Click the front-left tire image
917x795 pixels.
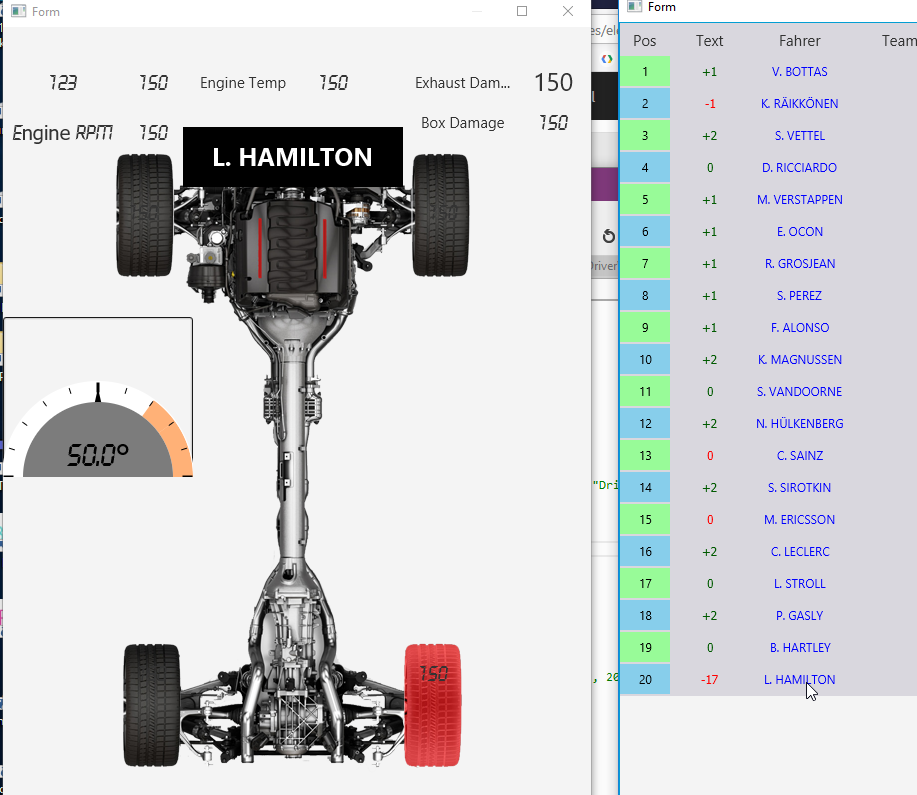pos(145,214)
